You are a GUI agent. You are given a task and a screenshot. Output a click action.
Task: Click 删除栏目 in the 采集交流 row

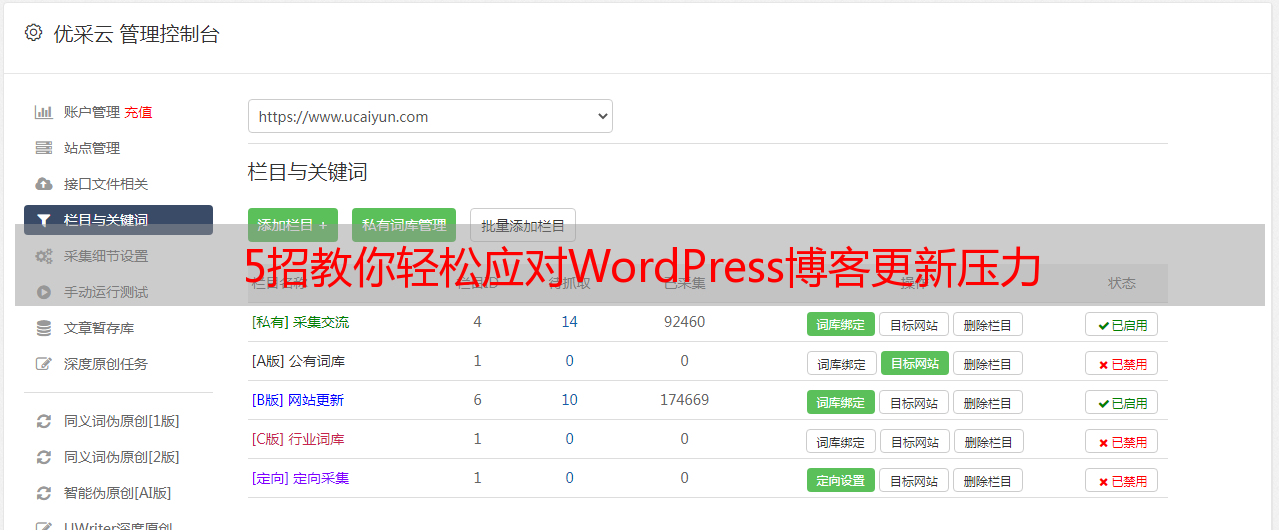point(988,324)
